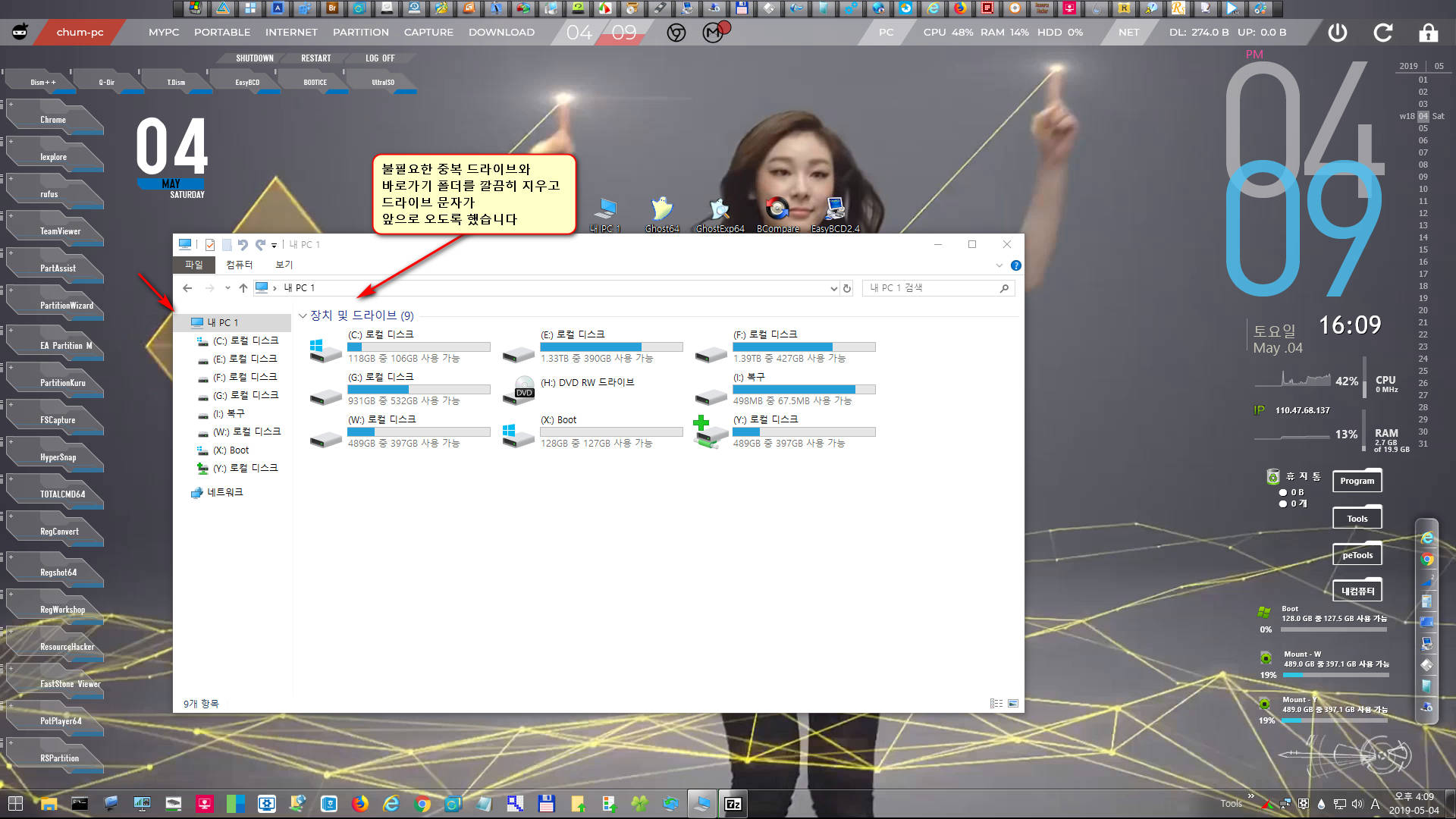
Task: Click the RESTART button
Action: [316, 58]
